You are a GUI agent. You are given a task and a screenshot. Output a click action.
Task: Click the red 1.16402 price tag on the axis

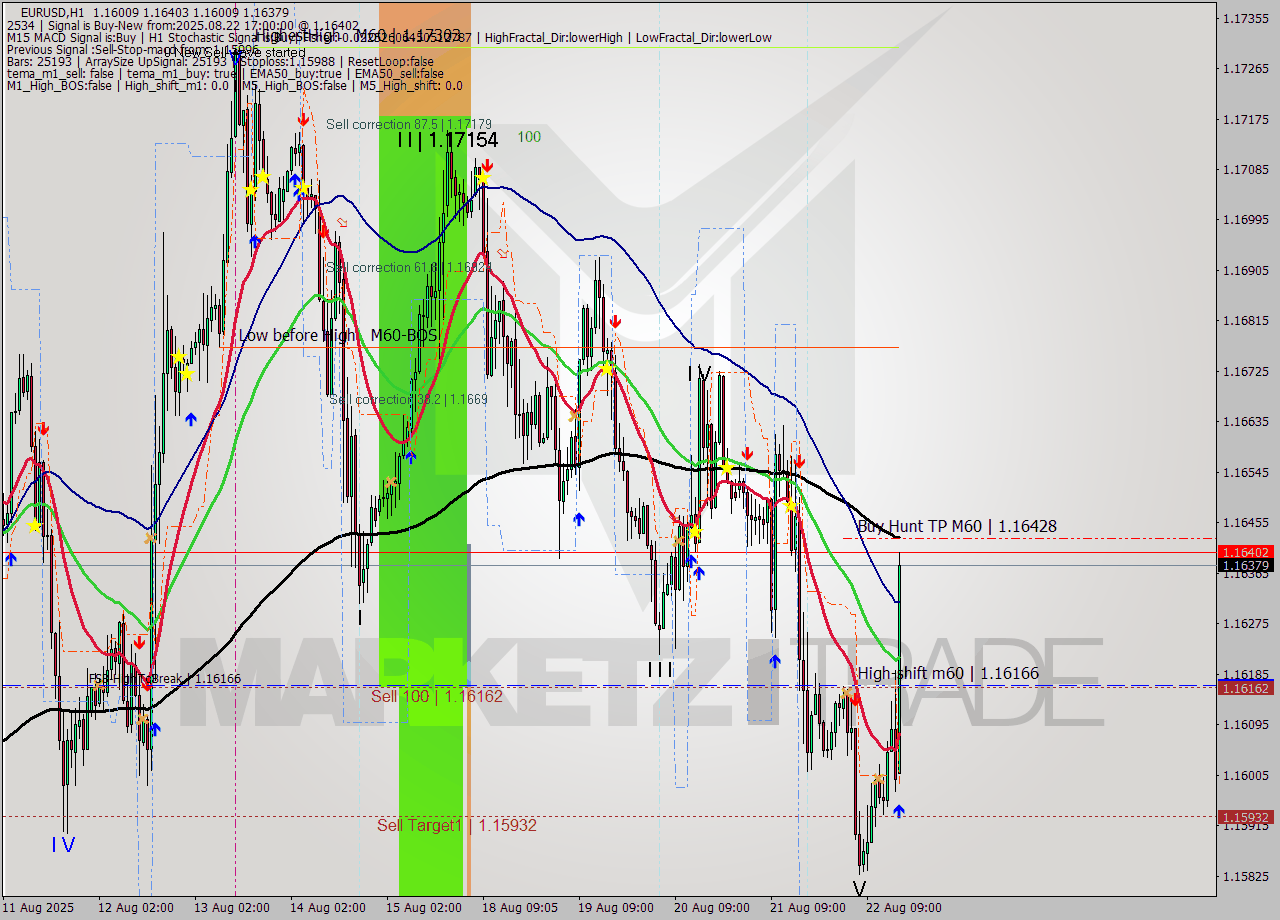pos(1245,552)
